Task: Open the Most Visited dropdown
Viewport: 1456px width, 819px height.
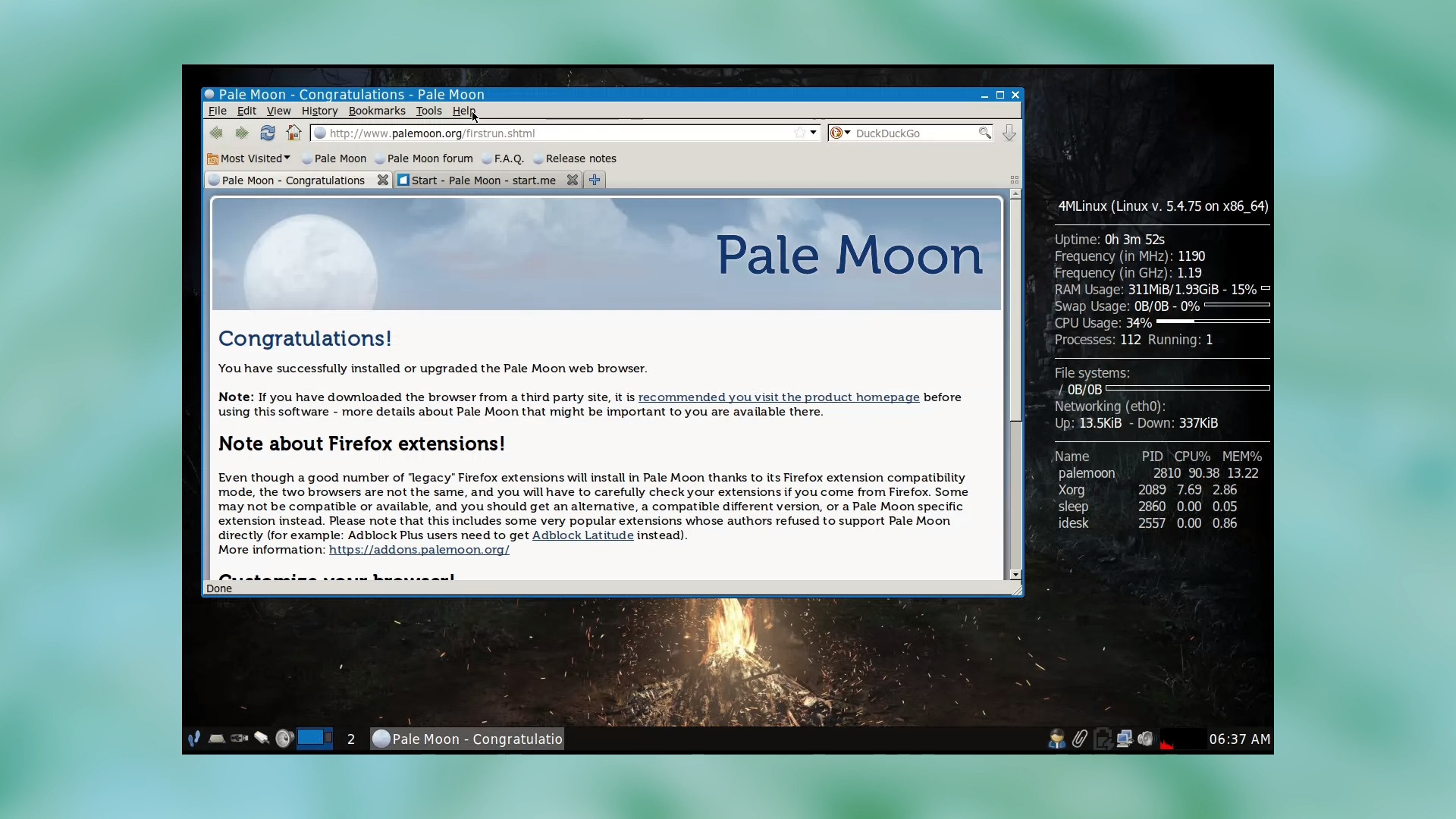Action: click(249, 158)
